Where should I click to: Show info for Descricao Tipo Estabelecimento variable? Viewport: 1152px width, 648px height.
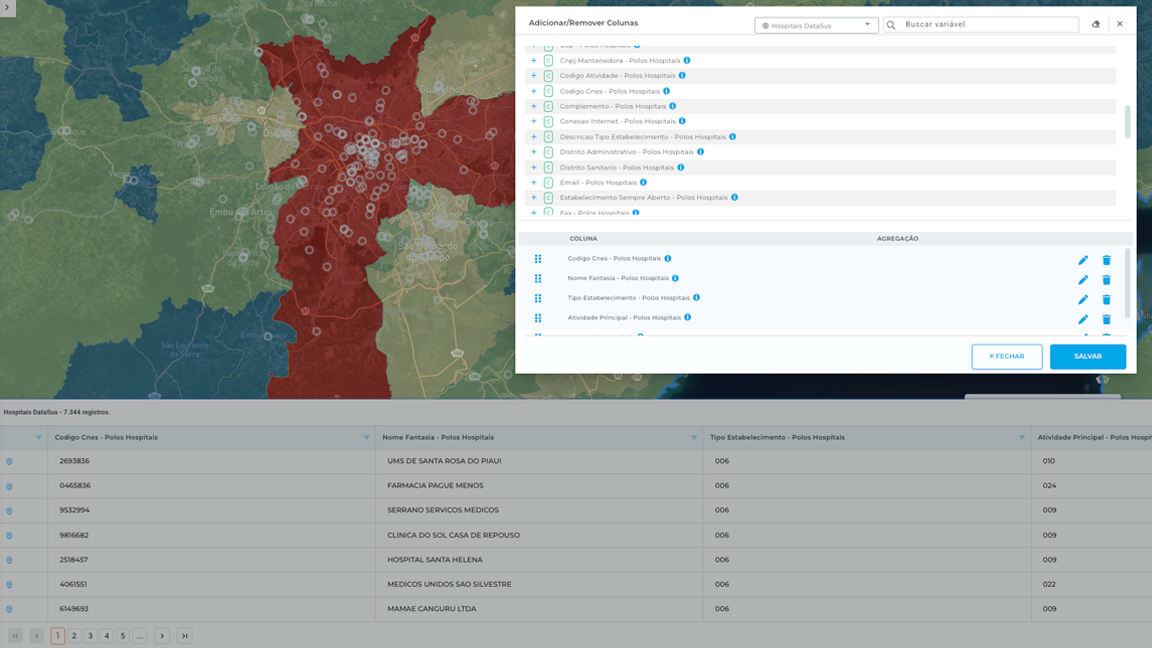733,137
